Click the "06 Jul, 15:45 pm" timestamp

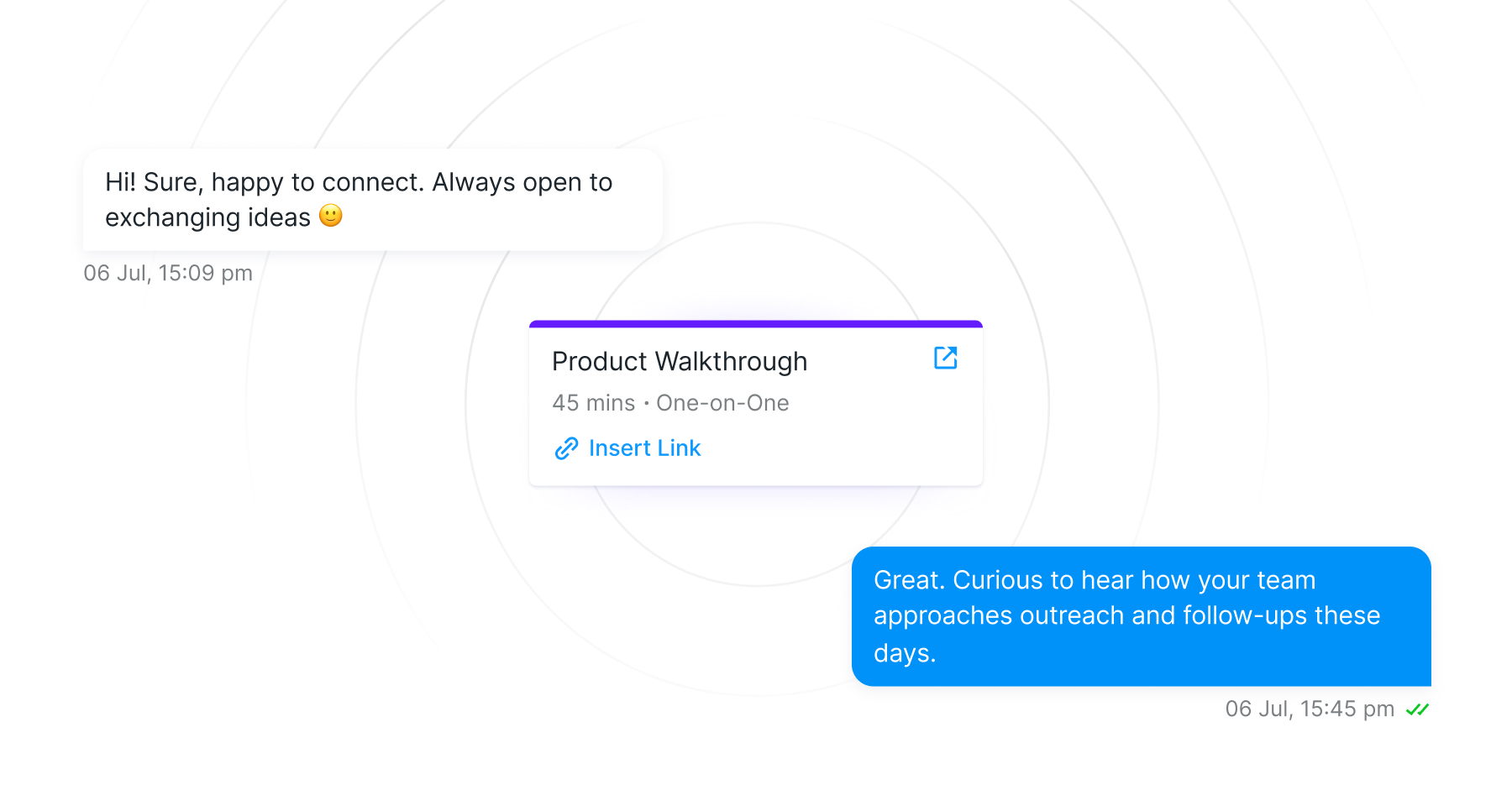pos(1309,709)
